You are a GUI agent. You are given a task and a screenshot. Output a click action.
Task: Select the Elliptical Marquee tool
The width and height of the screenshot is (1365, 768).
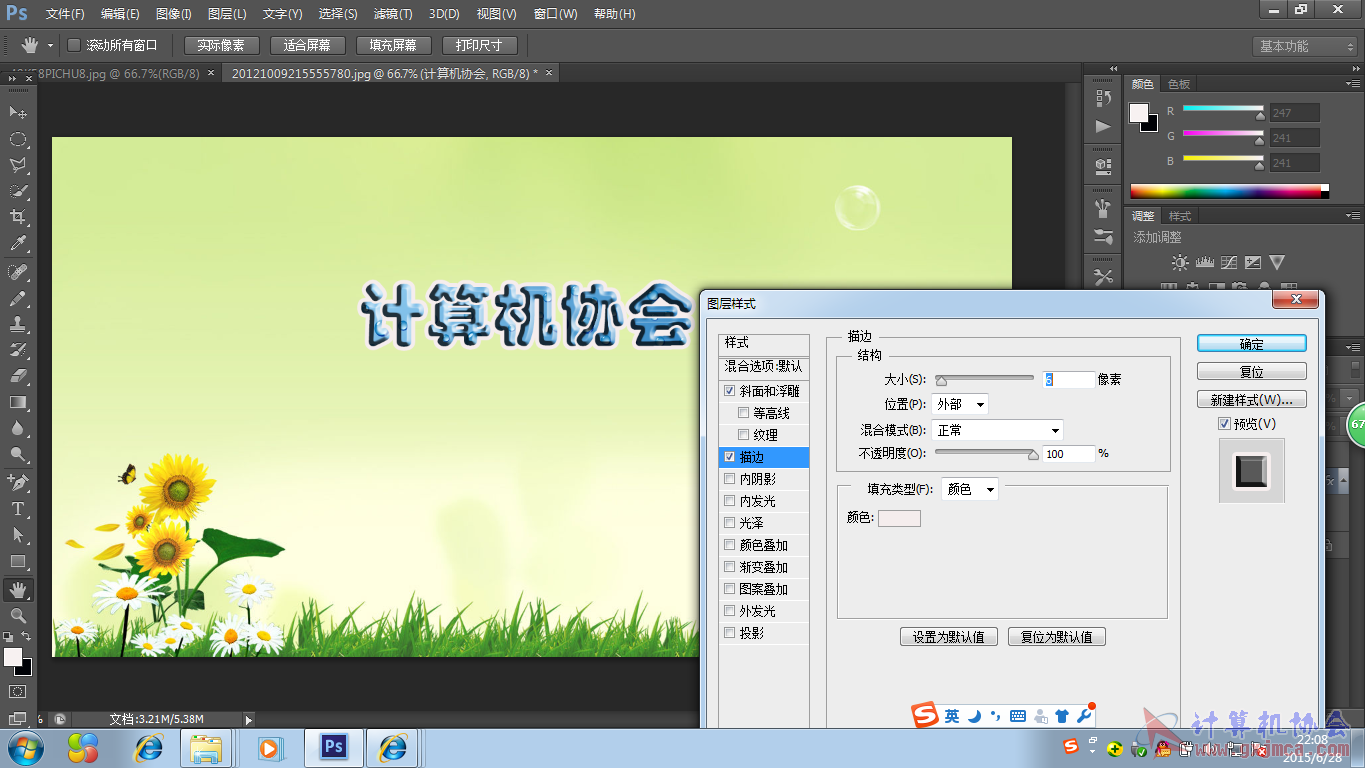click(x=18, y=139)
